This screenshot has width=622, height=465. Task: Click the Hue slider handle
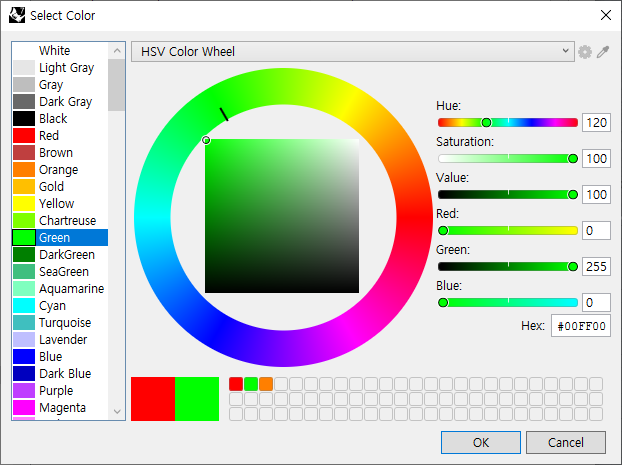(486, 123)
